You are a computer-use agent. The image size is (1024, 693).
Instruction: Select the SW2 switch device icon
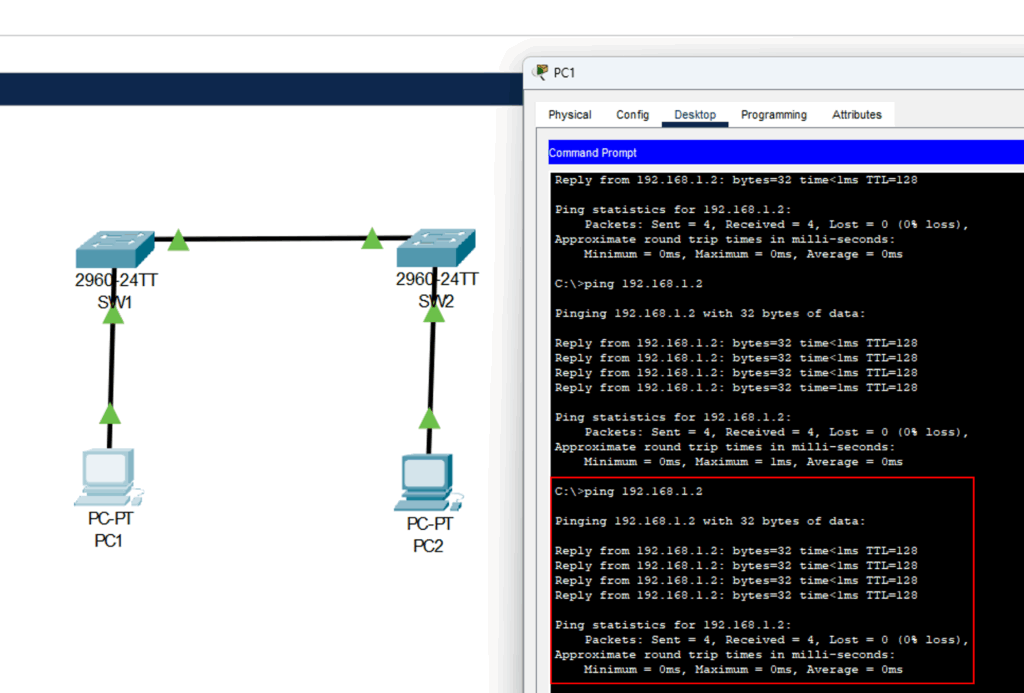436,249
